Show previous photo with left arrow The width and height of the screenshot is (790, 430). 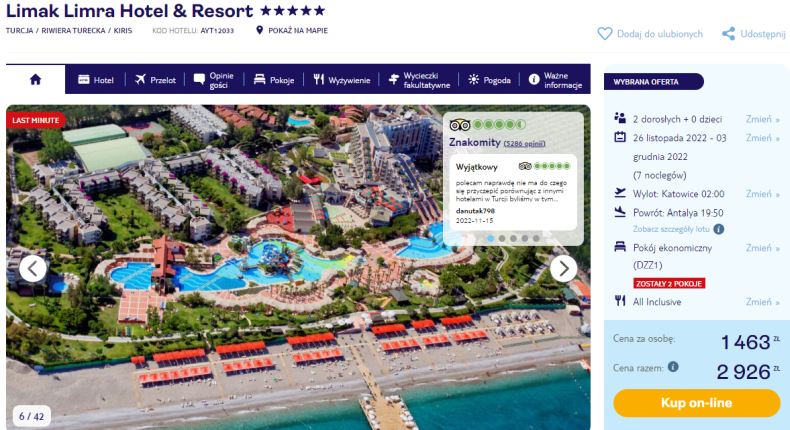[33, 268]
